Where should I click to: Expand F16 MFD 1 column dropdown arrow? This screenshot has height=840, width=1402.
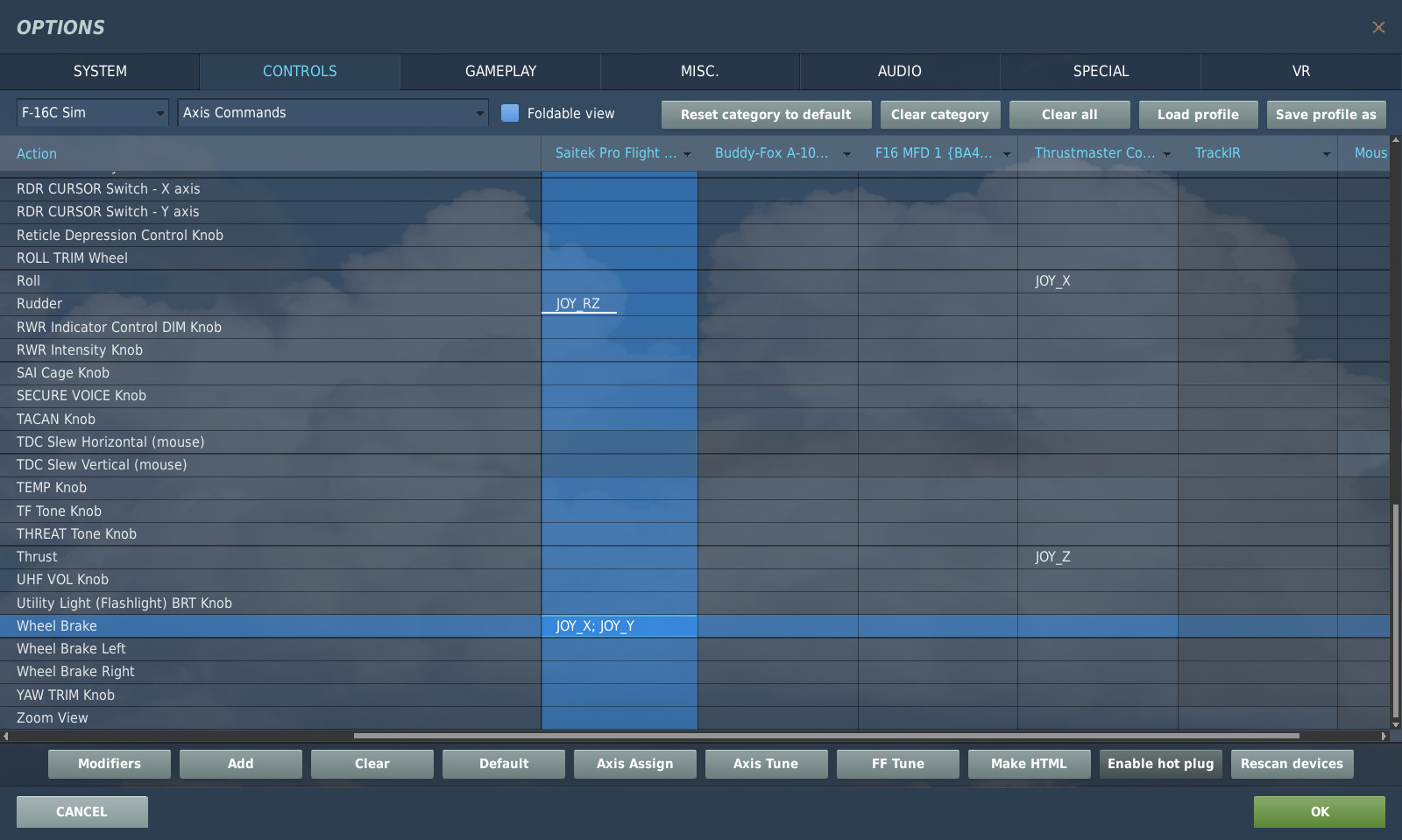point(1007,154)
